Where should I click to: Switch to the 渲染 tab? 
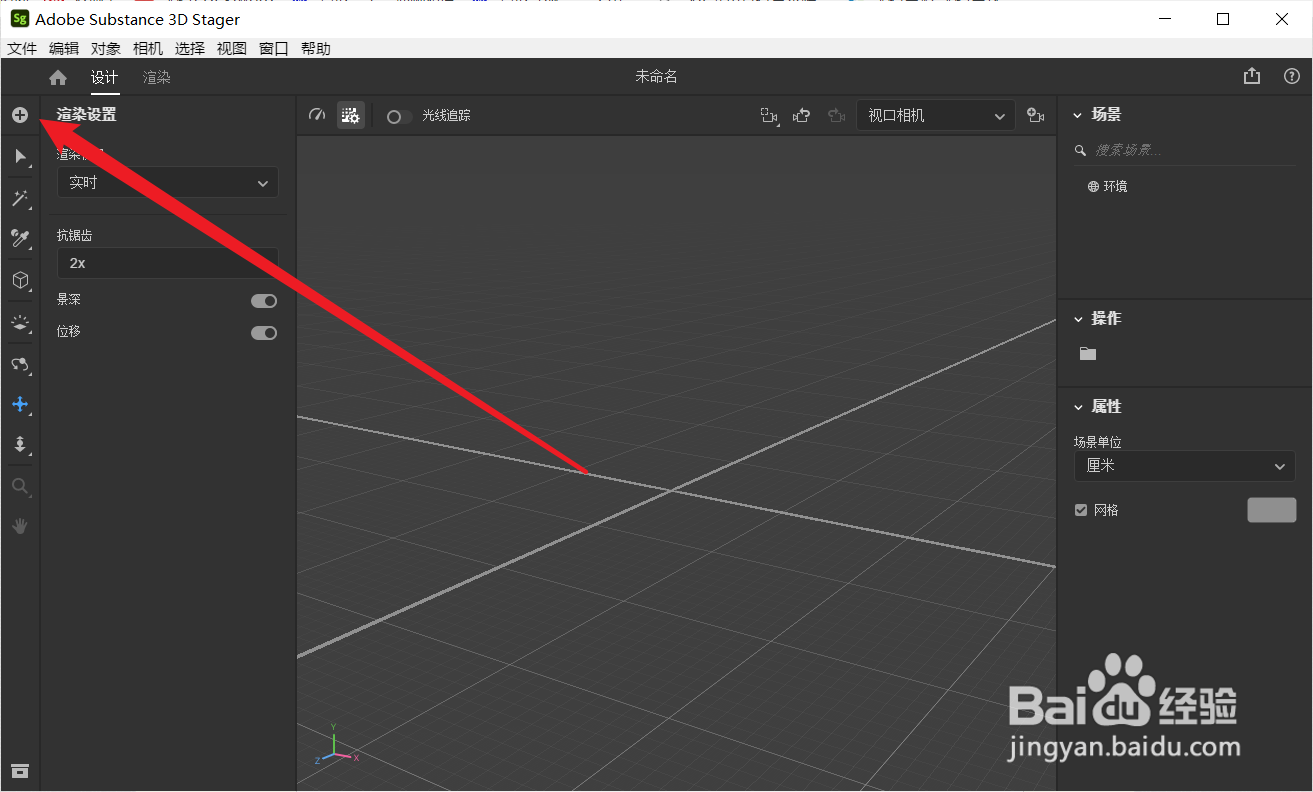[156, 77]
